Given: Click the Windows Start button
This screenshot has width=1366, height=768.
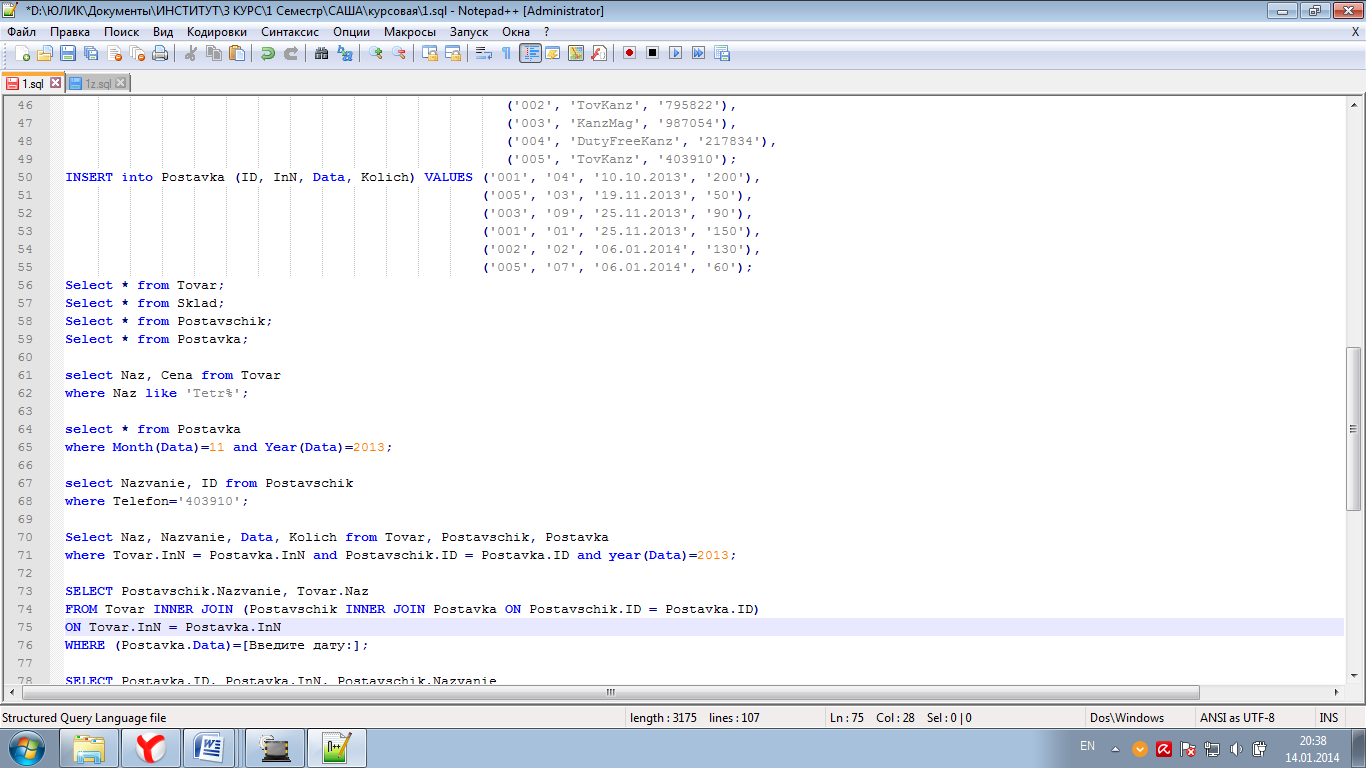Looking at the screenshot, I should point(26,747).
